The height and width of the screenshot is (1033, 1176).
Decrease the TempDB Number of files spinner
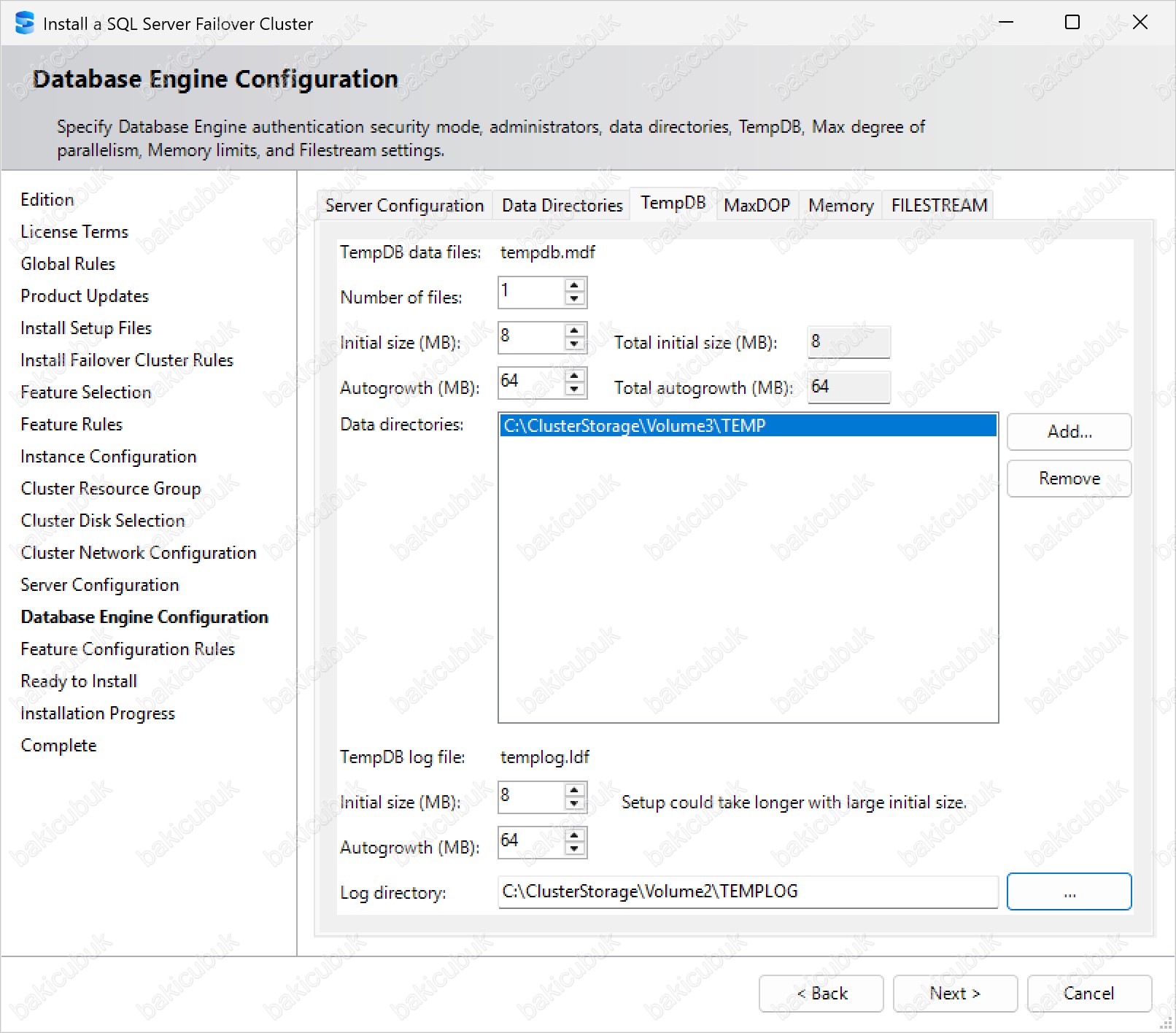pyautogui.click(x=574, y=298)
